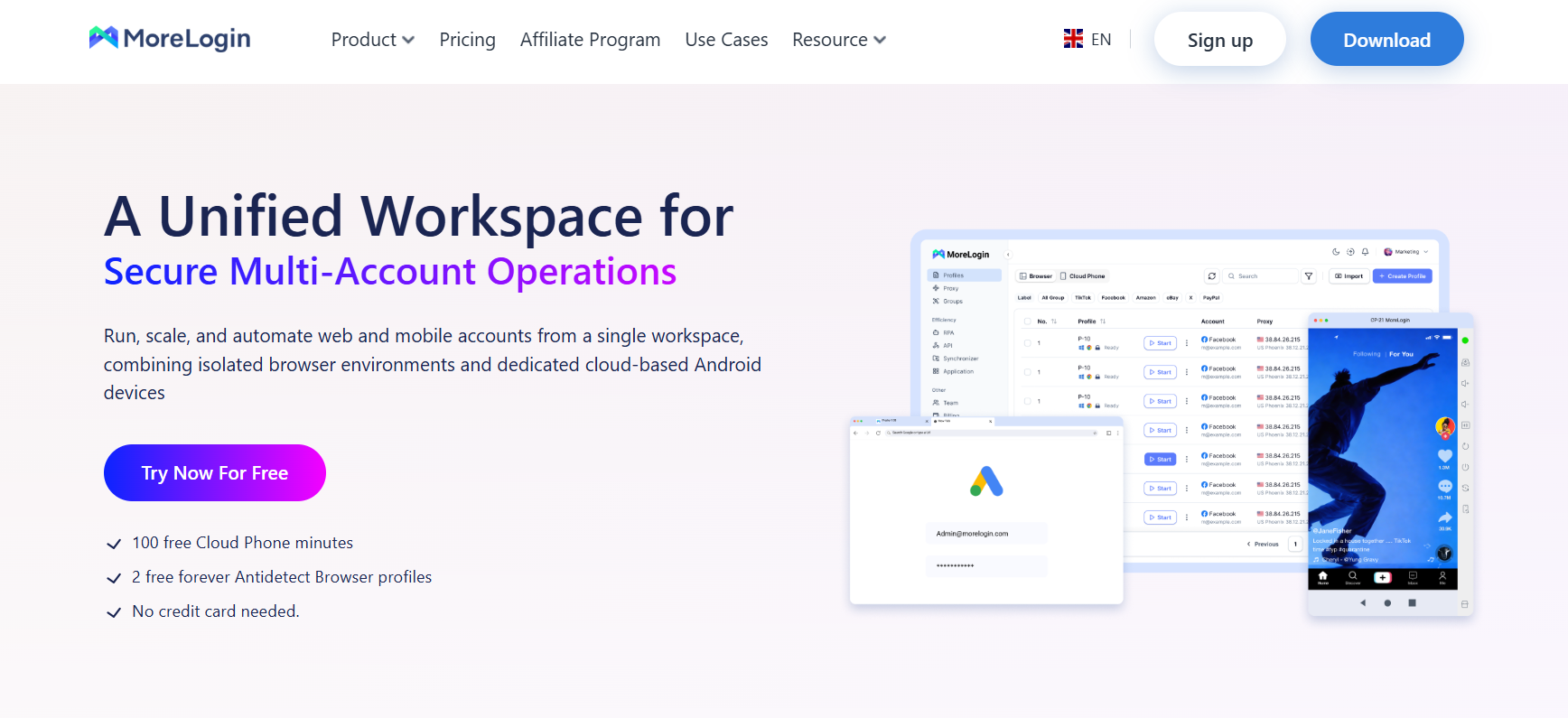Navigate to Use Cases
1568x718 pixels.
pos(726,40)
